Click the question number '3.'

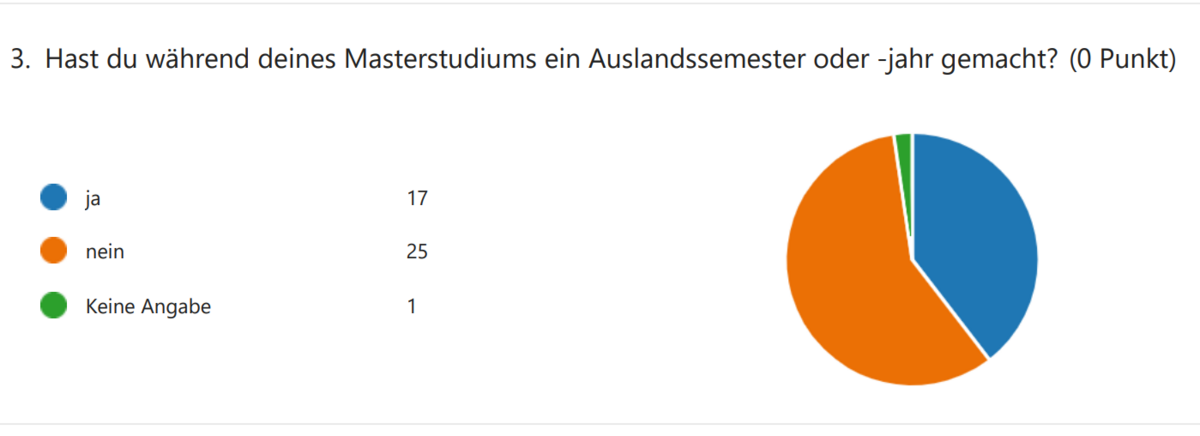(20, 62)
